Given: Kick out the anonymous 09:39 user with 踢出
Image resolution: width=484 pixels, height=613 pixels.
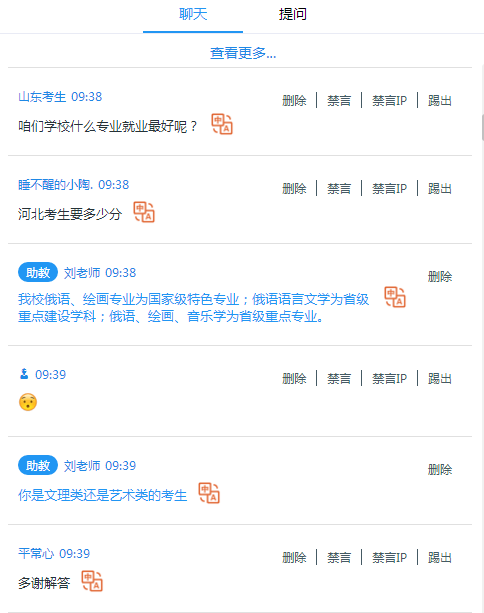Looking at the screenshot, I should (x=440, y=378).
